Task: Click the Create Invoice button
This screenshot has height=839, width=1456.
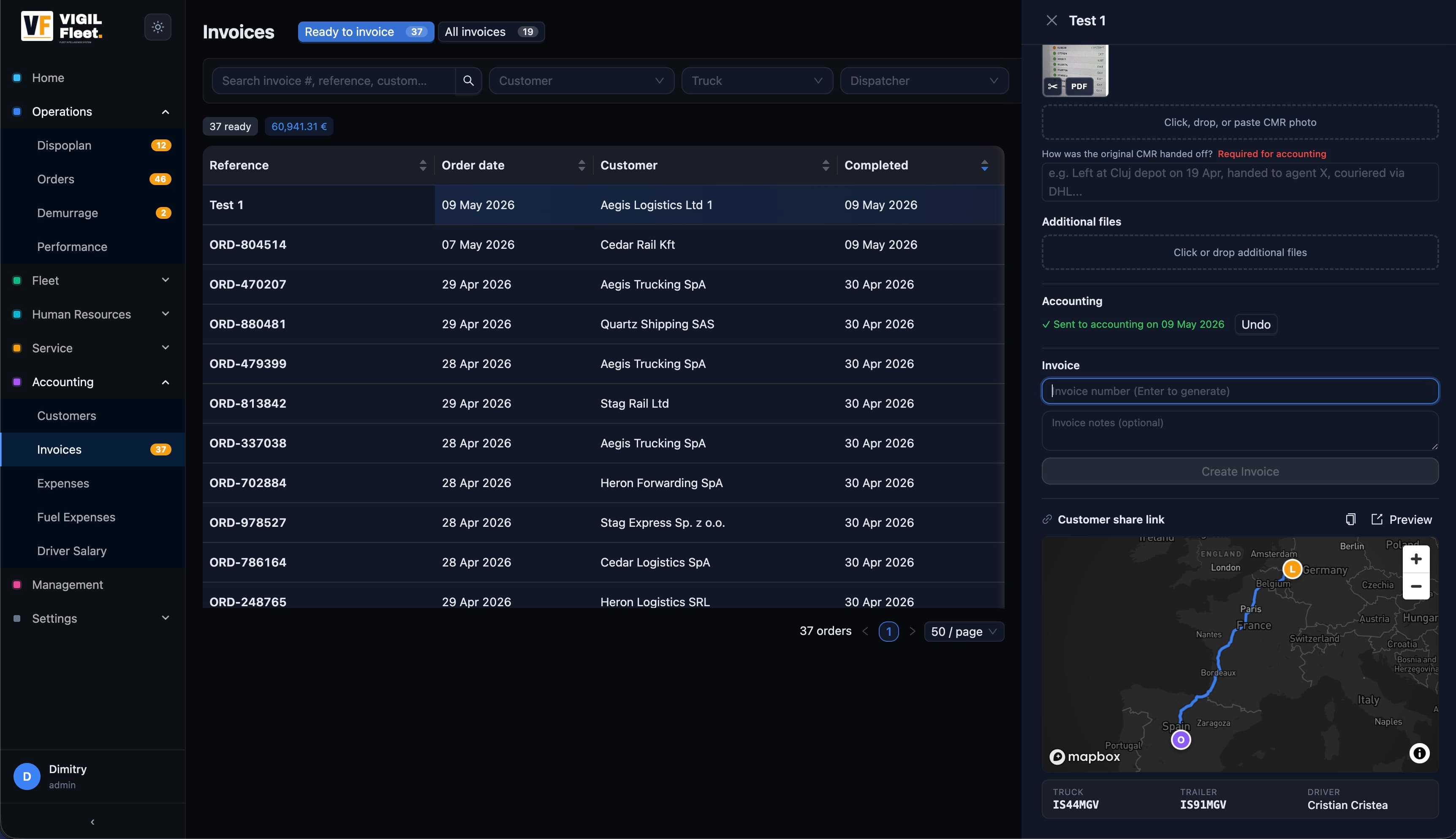Action: (x=1240, y=471)
